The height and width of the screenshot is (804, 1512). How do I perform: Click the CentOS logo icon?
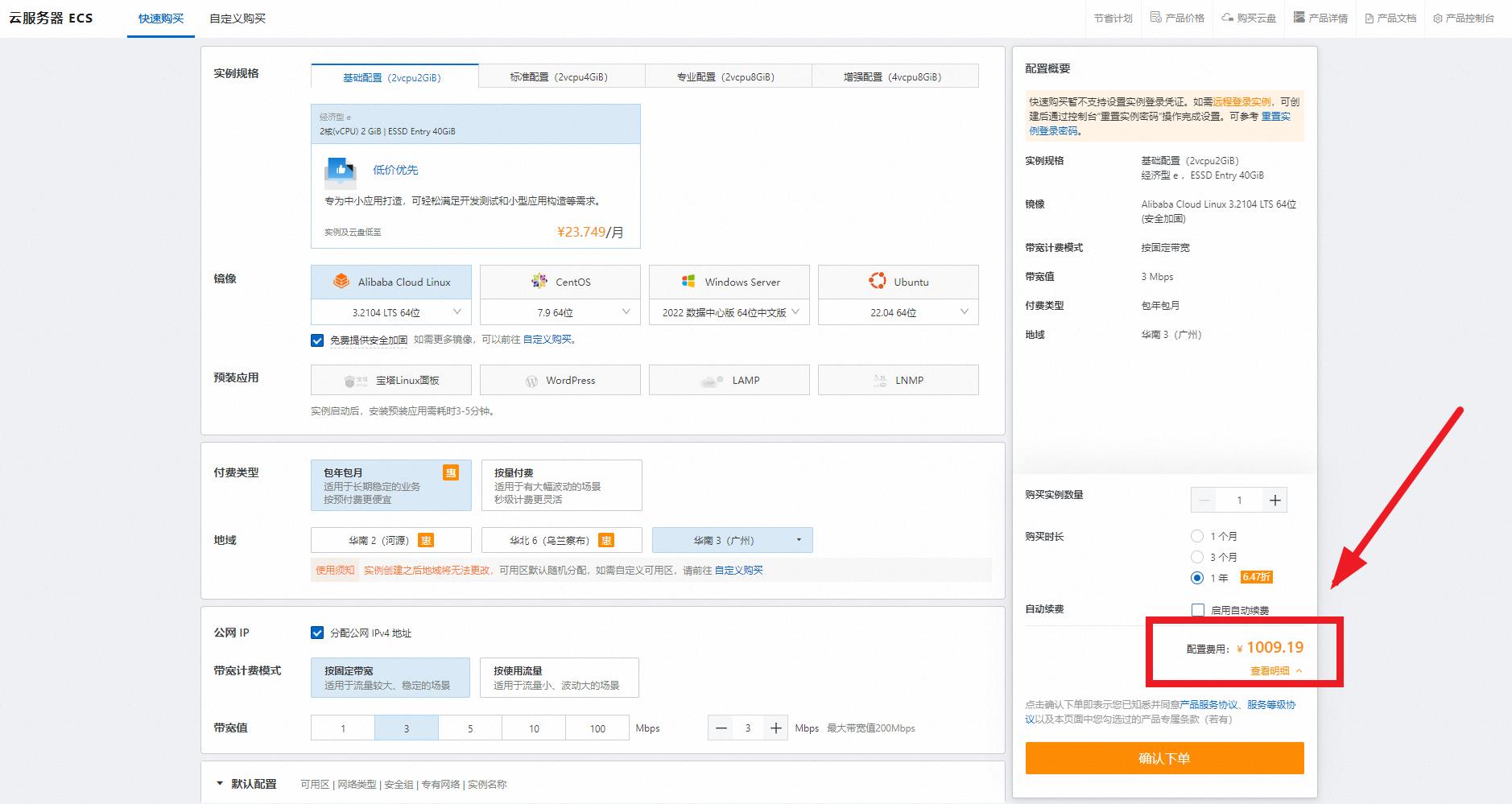point(539,281)
